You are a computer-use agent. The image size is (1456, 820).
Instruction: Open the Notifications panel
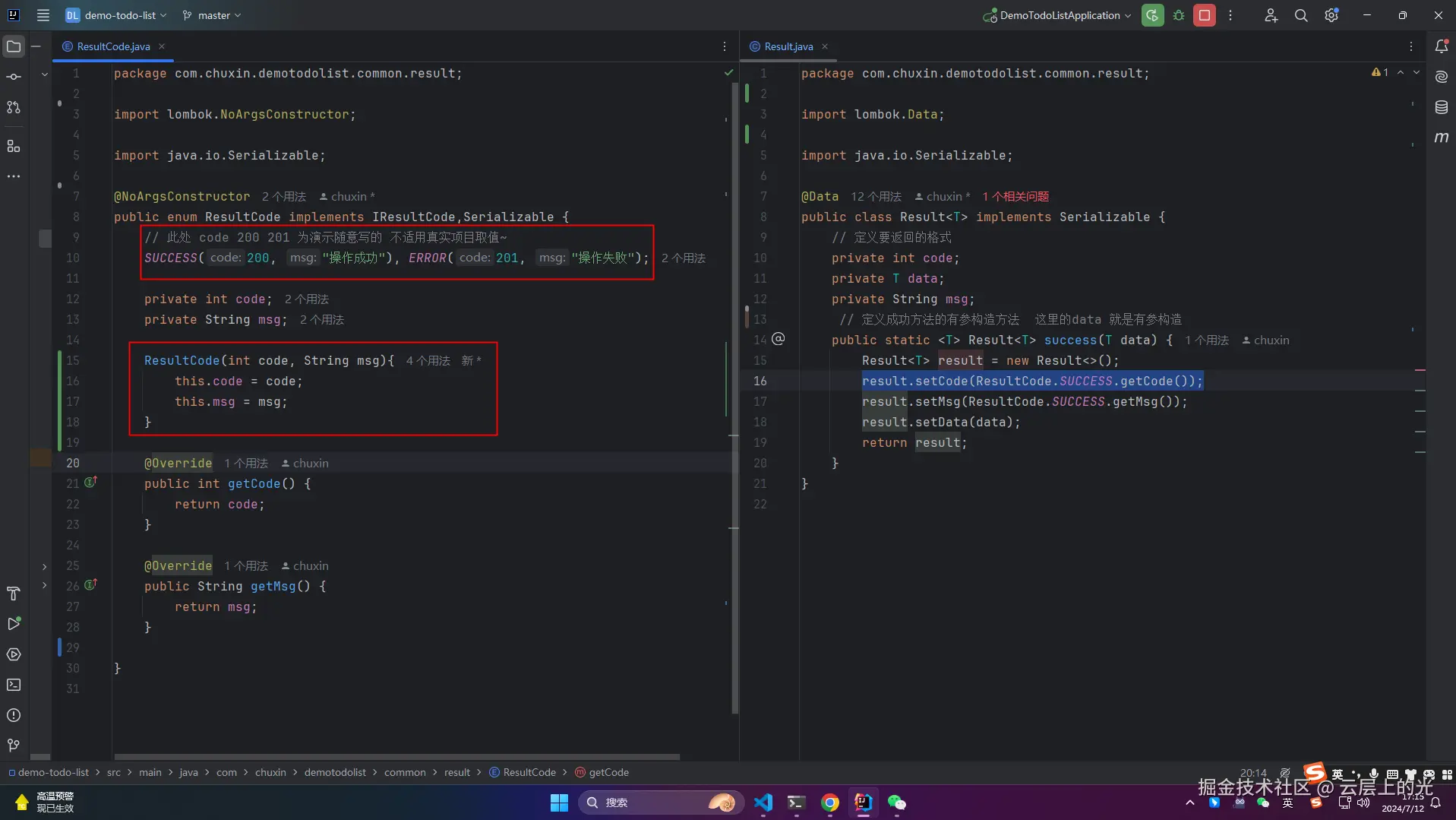[x=1441, y=46]
